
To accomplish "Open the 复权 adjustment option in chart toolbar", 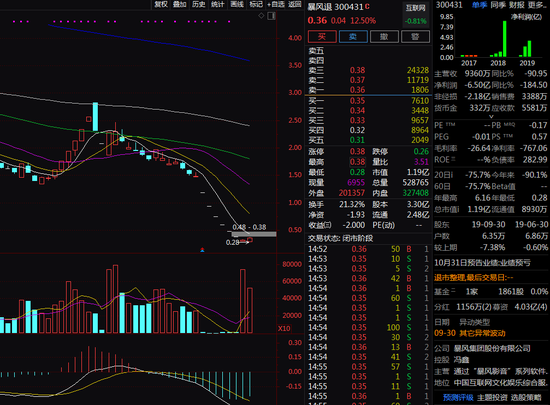I will point(161,4).
